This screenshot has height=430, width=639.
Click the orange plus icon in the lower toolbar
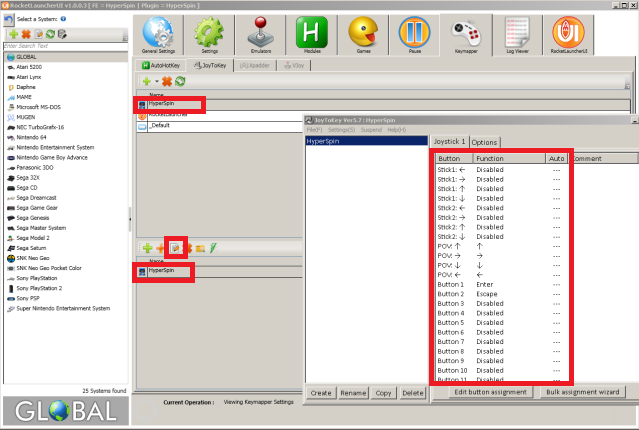(160, 248)
